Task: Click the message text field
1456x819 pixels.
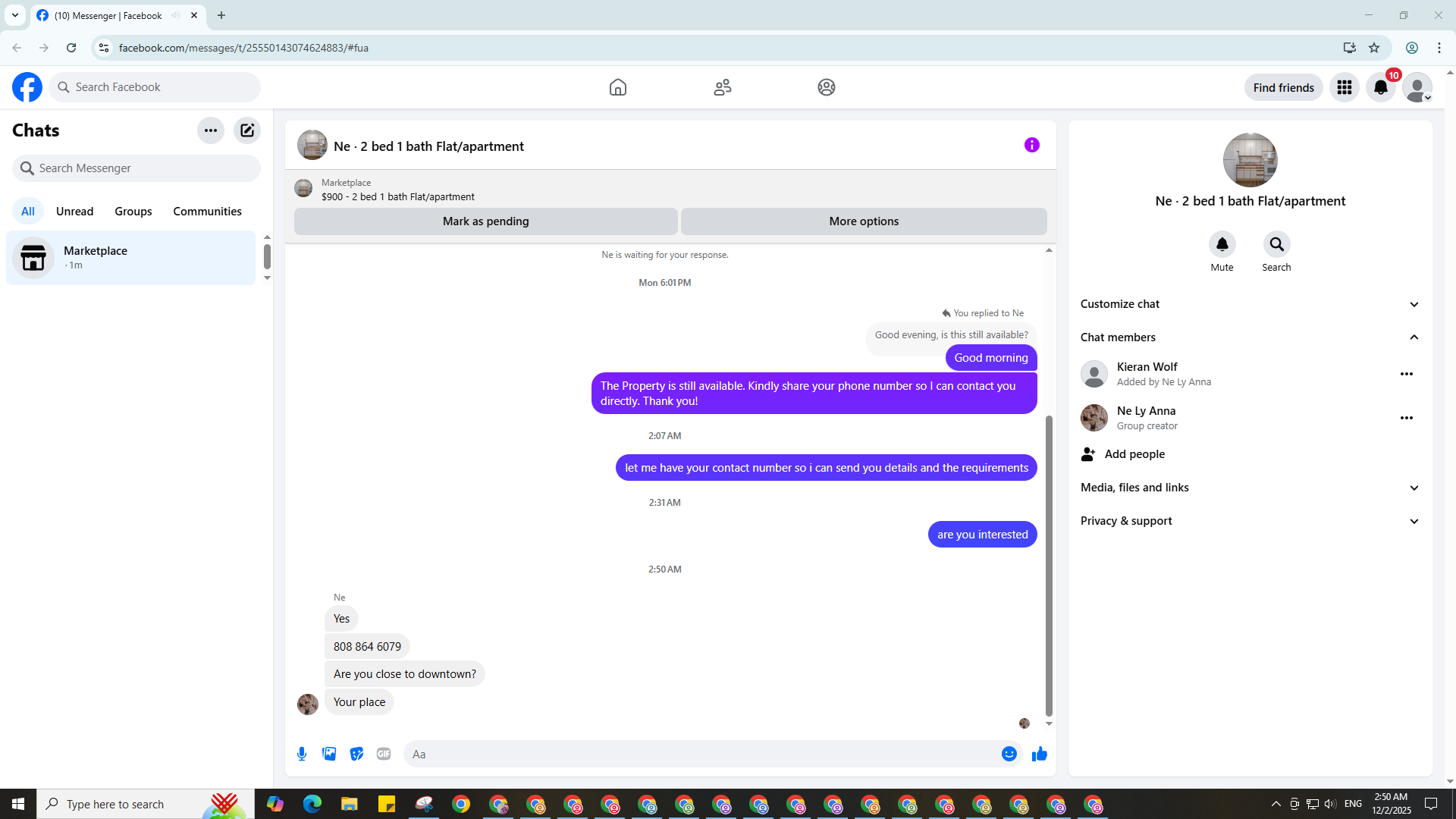Action: [x=701, y=754]
